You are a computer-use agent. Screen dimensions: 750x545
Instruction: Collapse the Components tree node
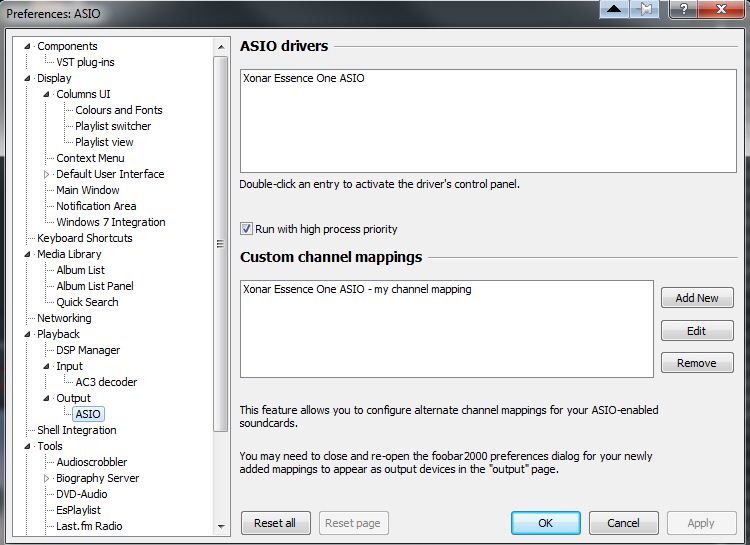pyautogui.click(x=27, y=46)
